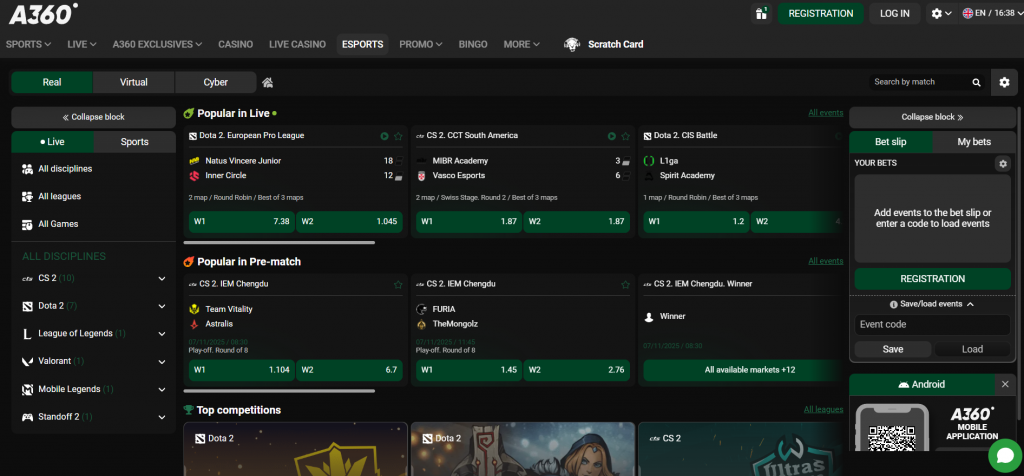
Task: Click the LOG IN button
Action: point(894,13)
